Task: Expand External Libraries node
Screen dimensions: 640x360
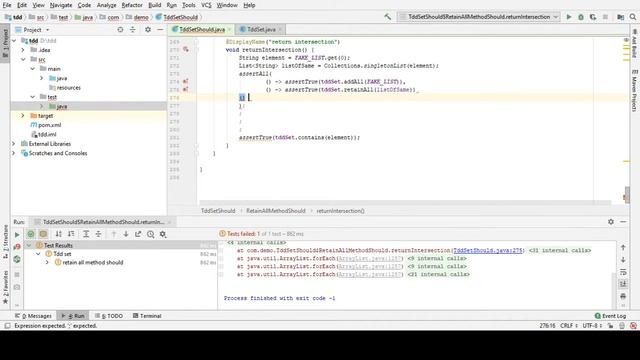Action: [14, 144]
